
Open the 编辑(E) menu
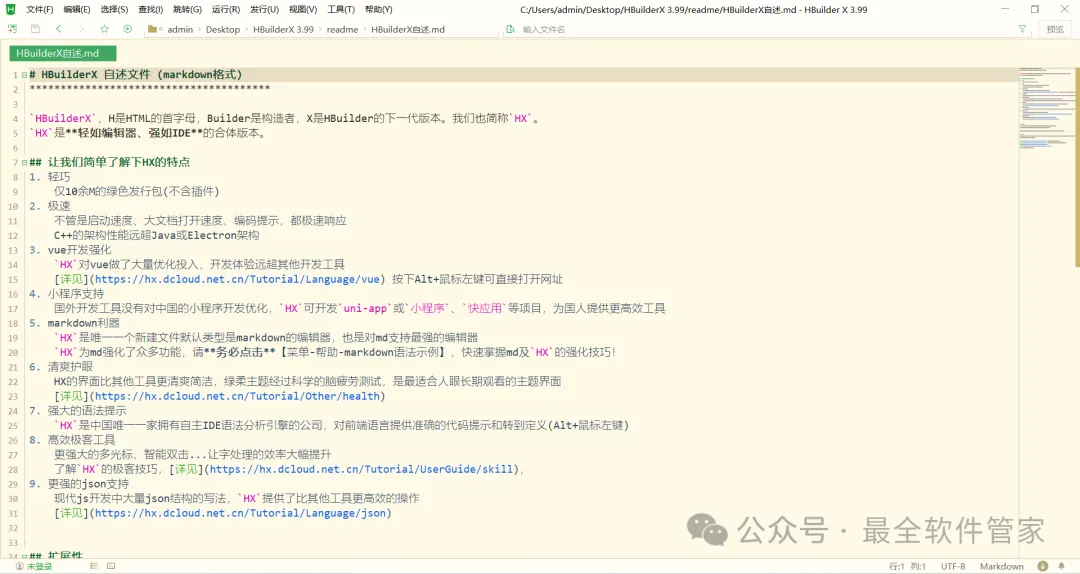point(76,10)
